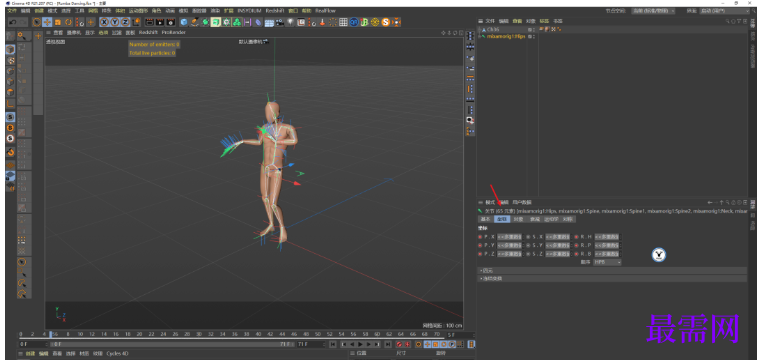Screen dimensions: 758x360
Task: Click back arrow in Attributes header
Action: click(710, 202)
